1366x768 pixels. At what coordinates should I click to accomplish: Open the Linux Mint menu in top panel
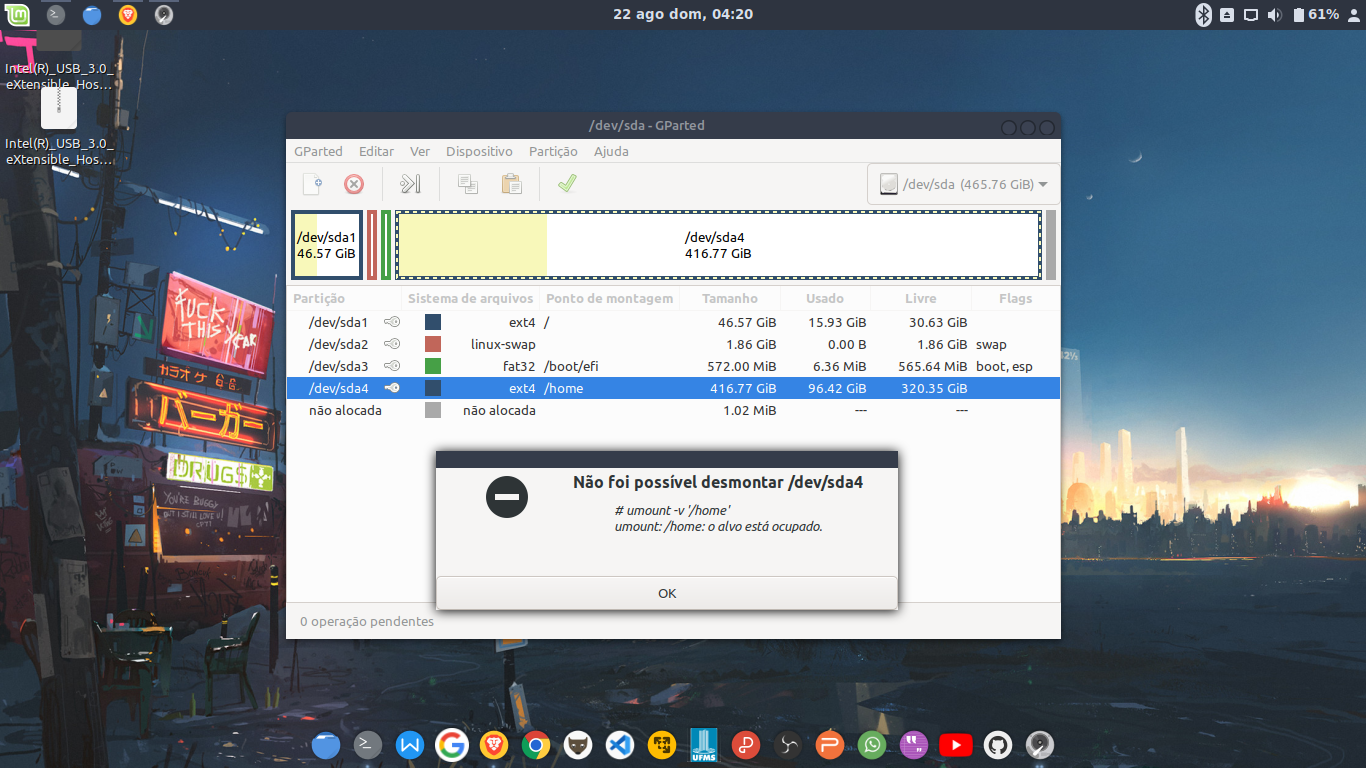18,14
